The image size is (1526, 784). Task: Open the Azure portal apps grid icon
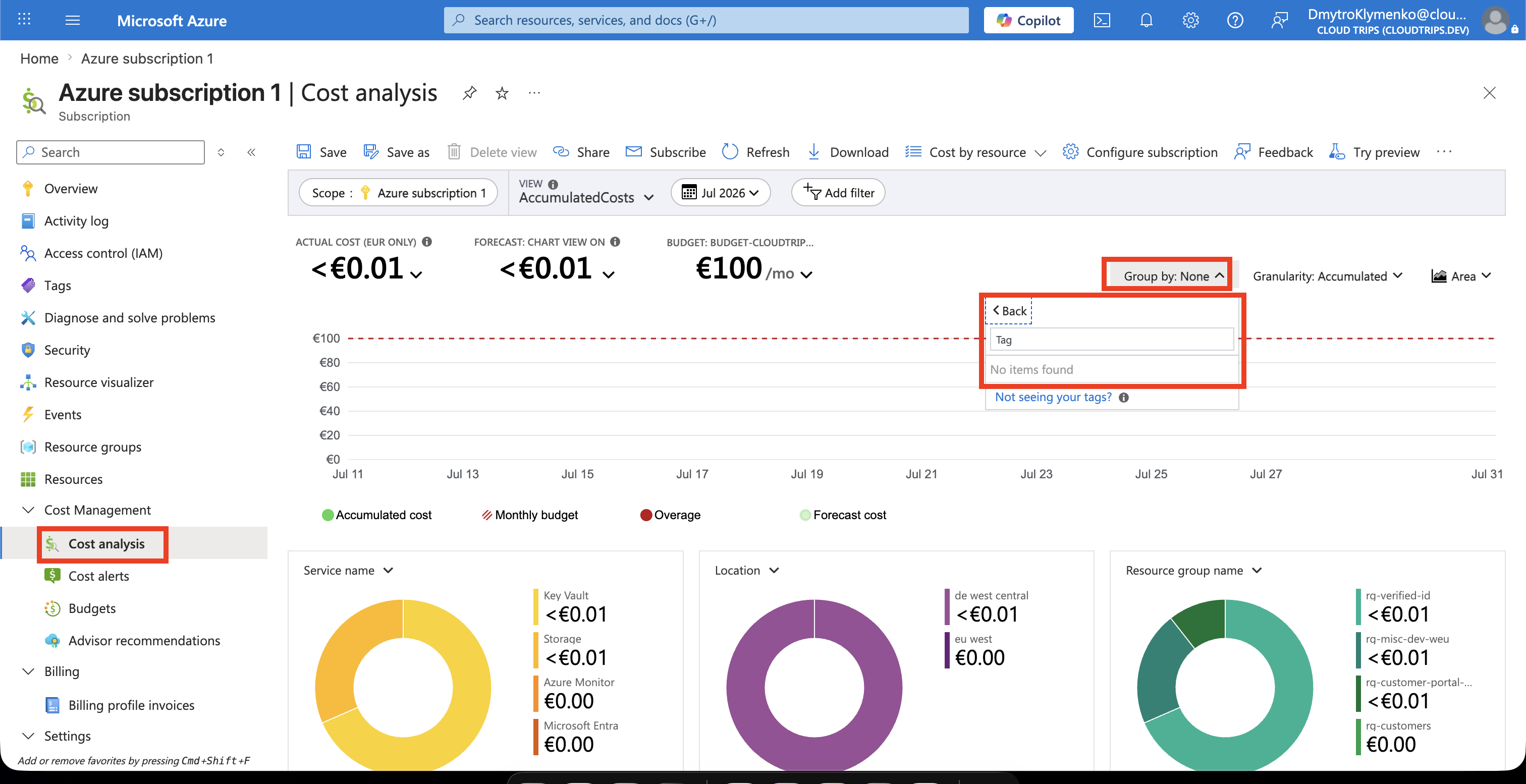[24, 20]
